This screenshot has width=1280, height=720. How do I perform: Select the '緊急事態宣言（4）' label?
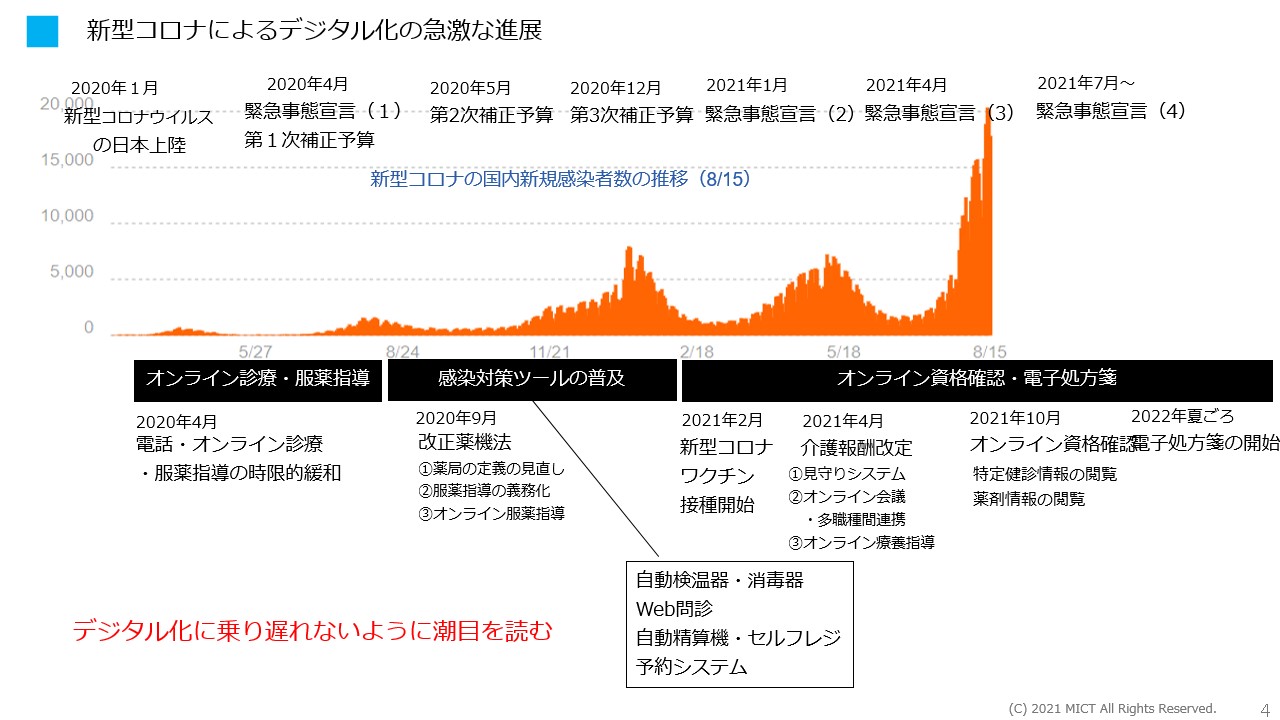tap(1110, 111)
